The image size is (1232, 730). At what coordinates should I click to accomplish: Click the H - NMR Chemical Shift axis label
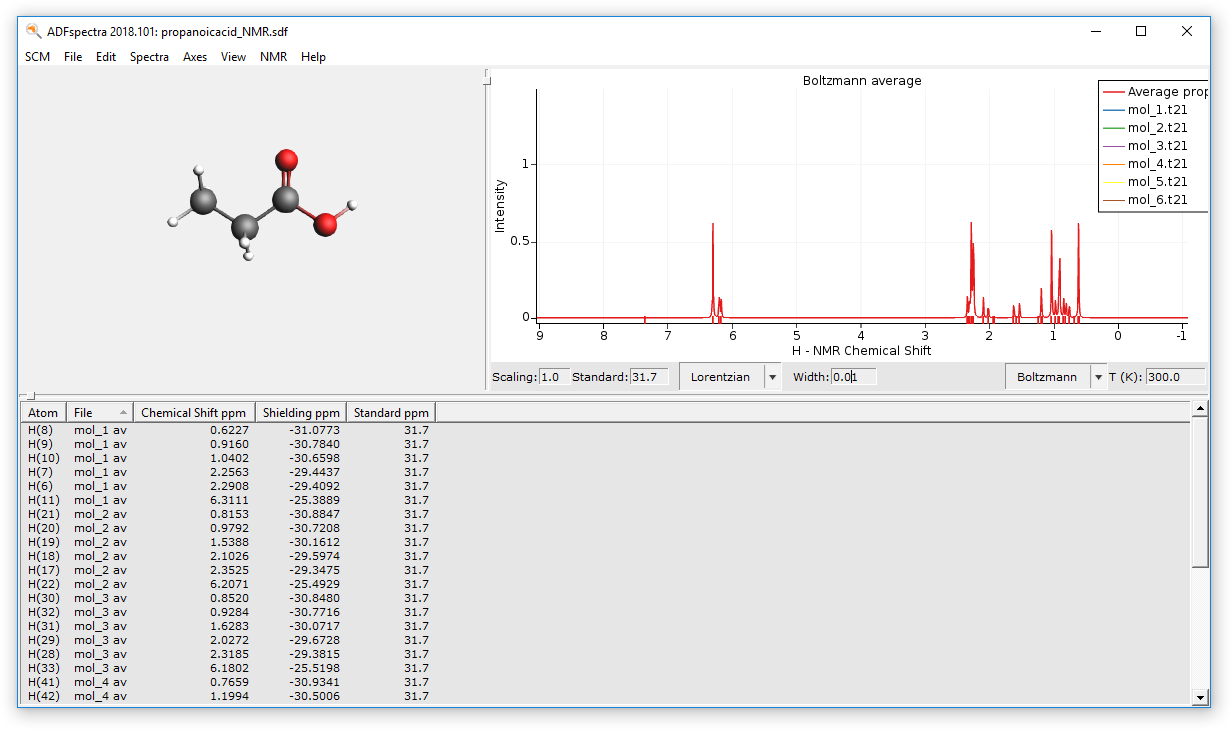click(861, 351)
